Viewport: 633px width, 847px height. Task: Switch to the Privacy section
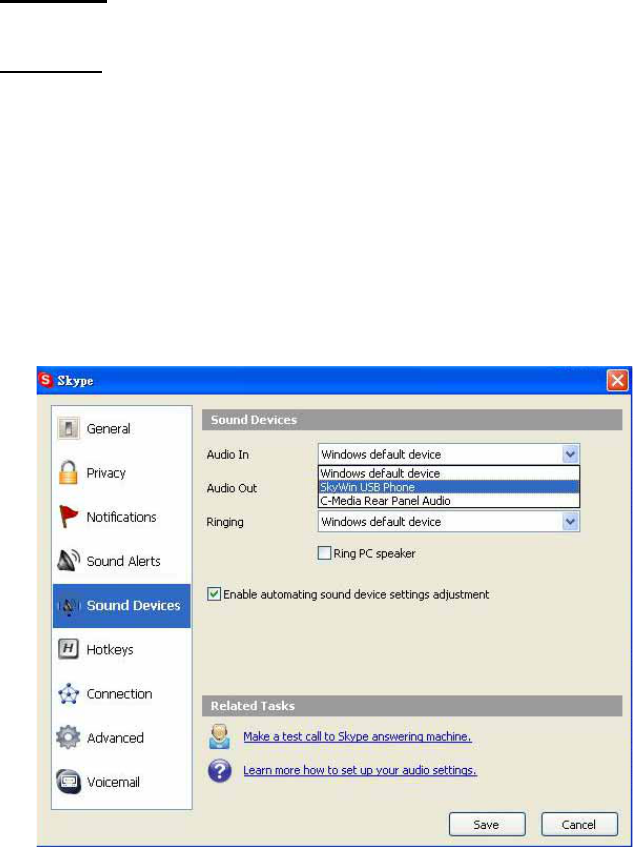[122, 473]
